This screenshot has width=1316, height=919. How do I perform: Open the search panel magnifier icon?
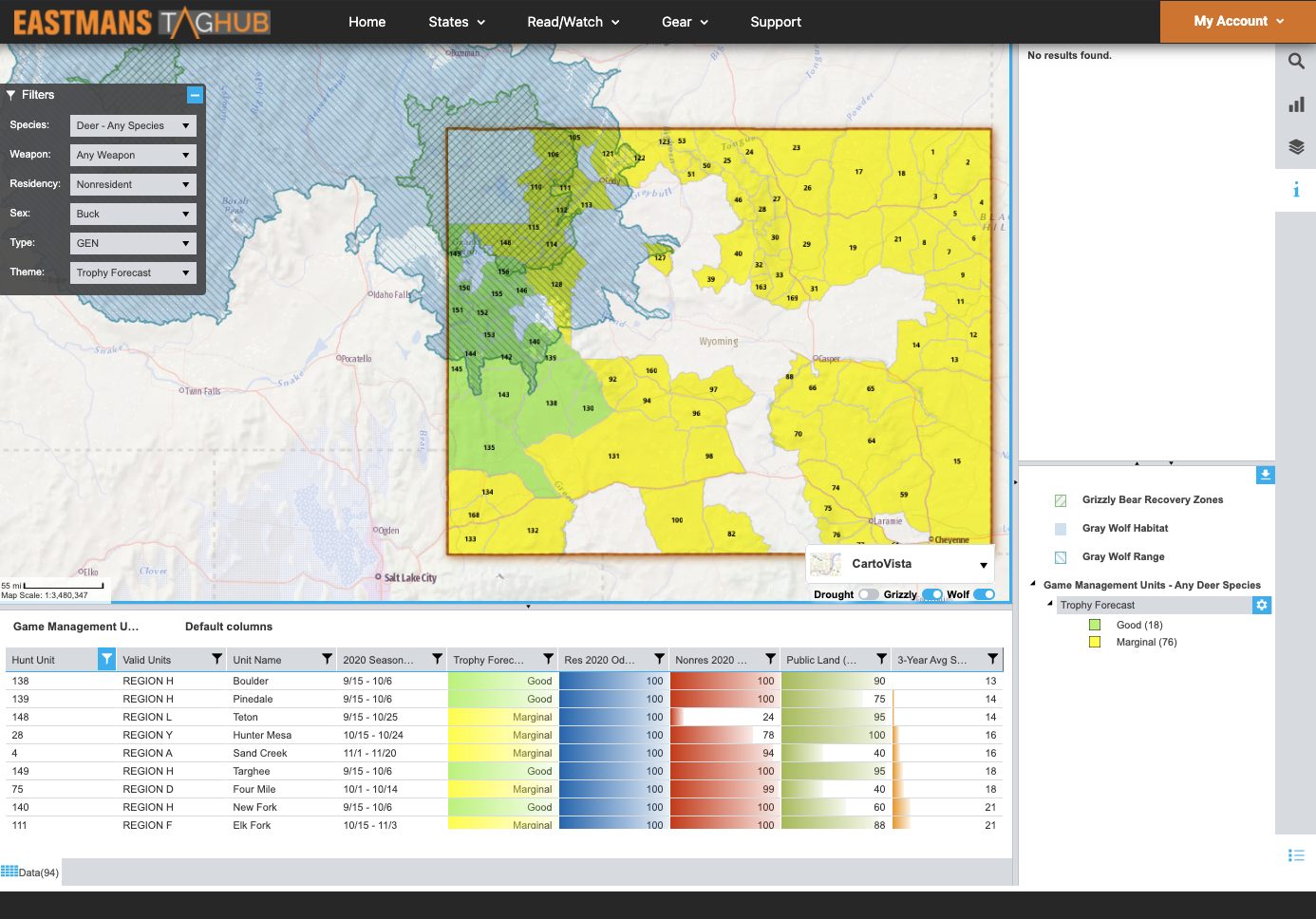[x=1295, y=62]
